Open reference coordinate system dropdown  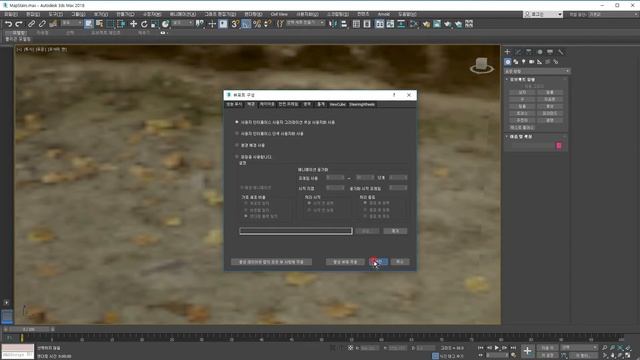pyautogui.click(x=182, y=23)
